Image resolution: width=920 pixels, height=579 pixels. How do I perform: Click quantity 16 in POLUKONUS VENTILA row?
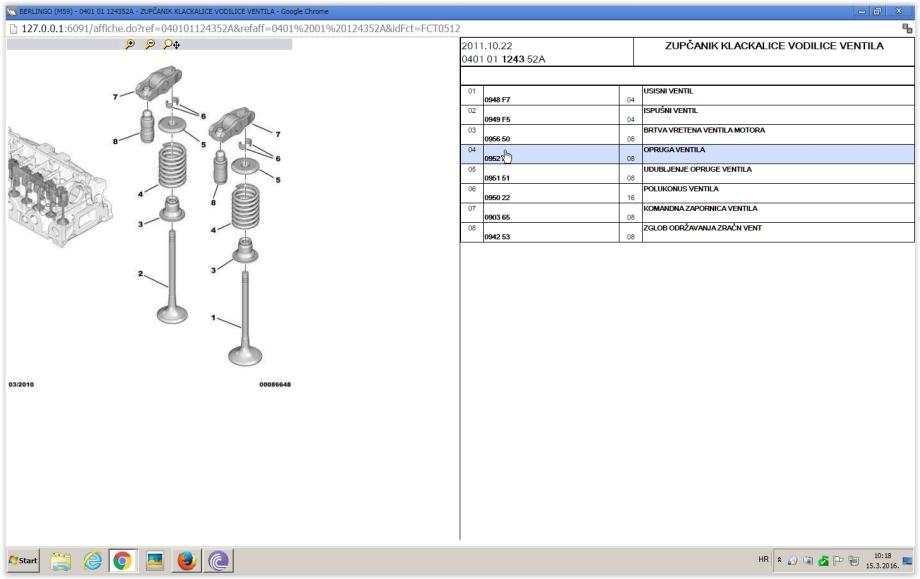631,198
